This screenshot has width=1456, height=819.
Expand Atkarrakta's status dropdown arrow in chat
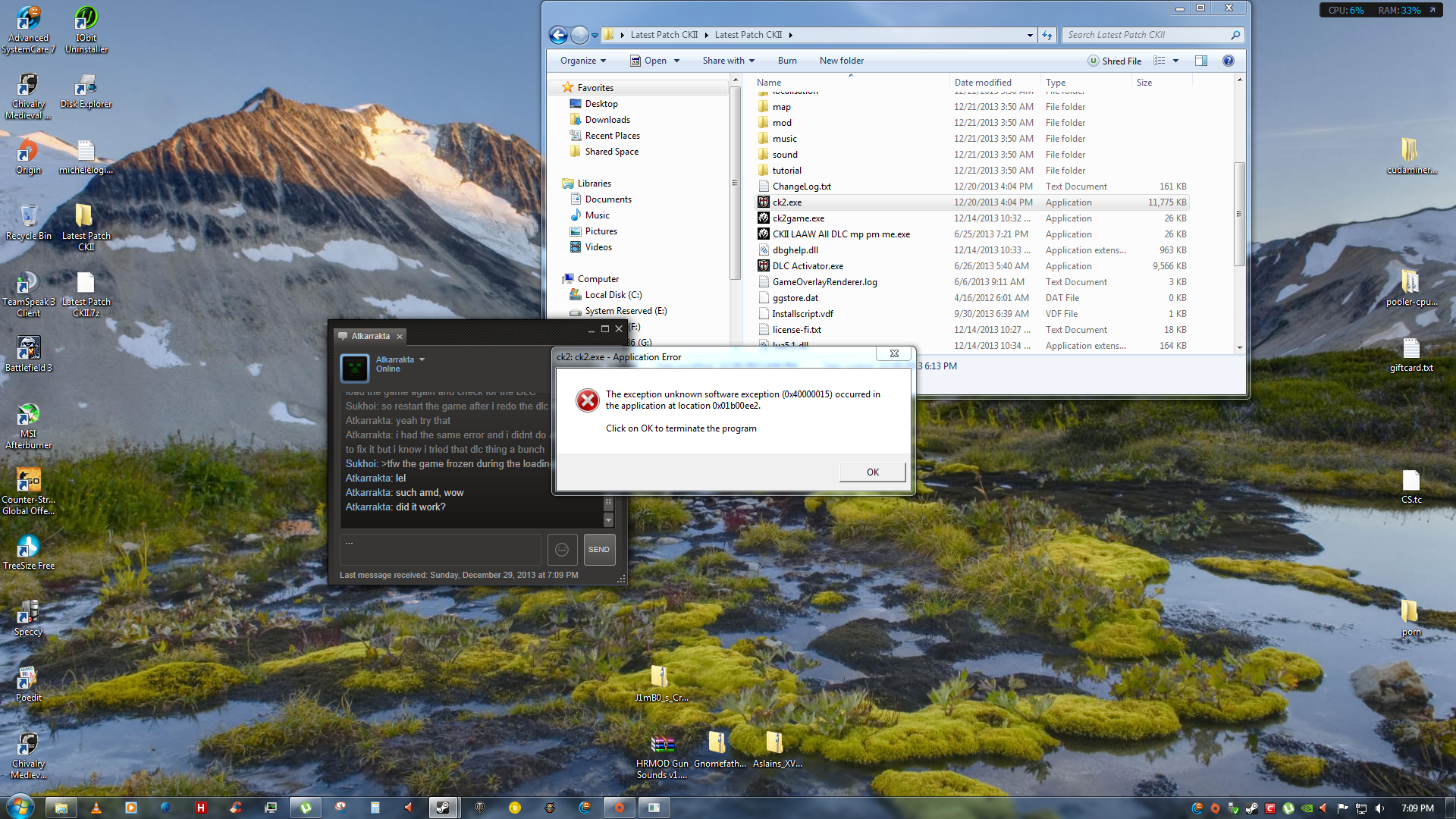(x=422, y=359)
